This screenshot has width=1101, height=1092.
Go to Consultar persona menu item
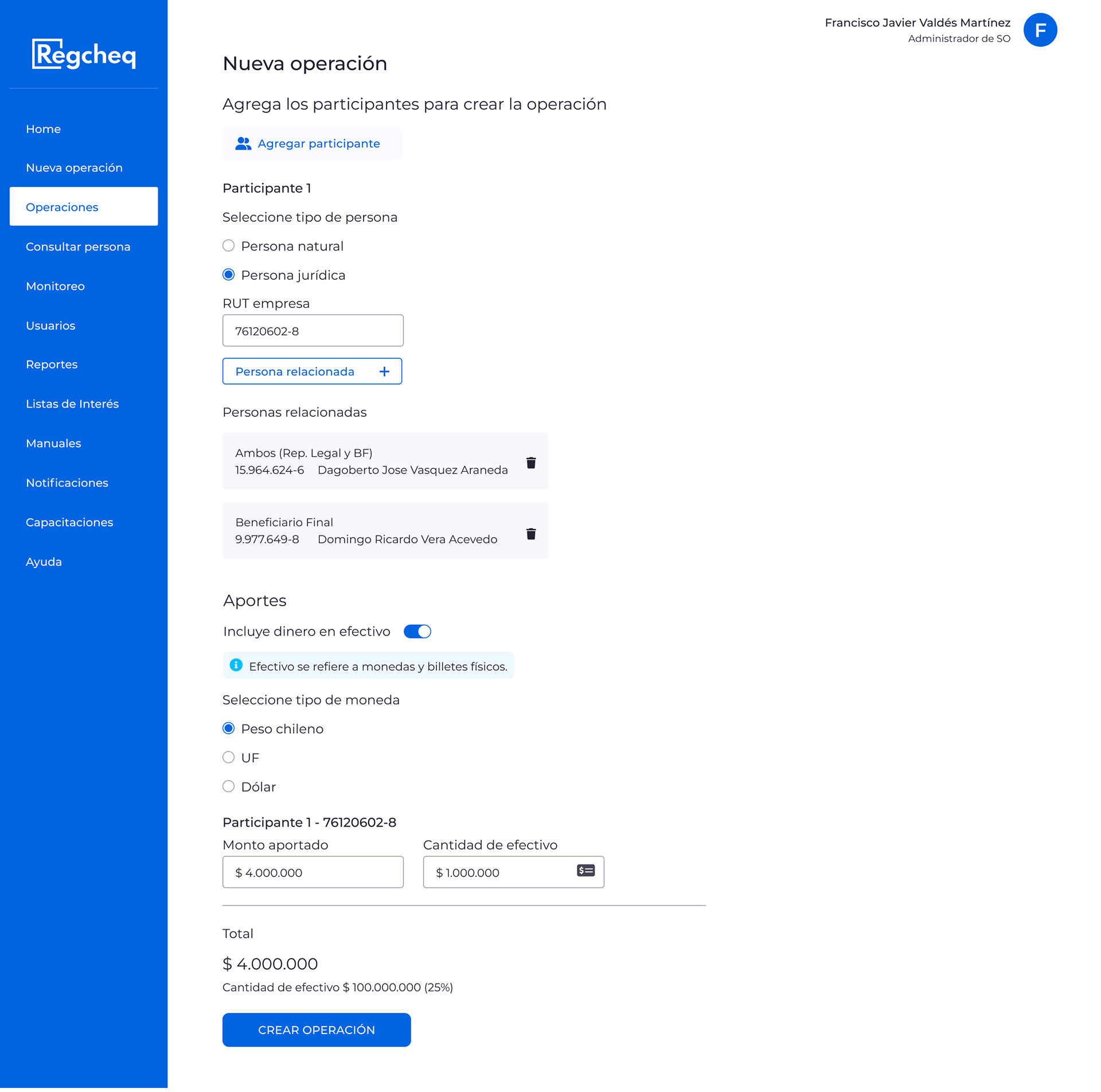(78, 246)
